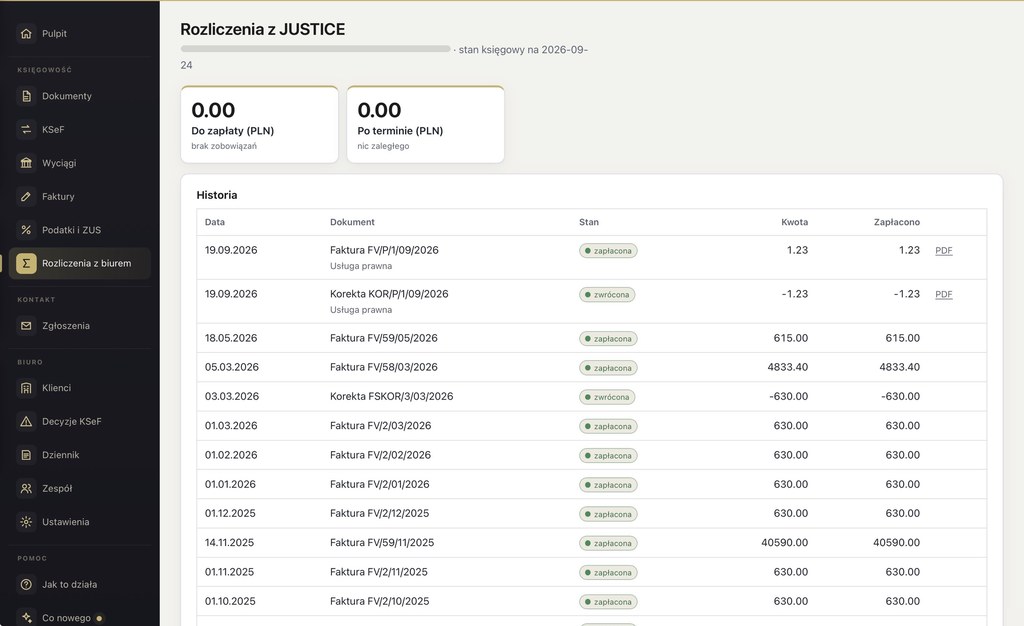Image resolution: width=1024 pixels, height=626 pixels.
Task: Download PDF for Faktura FV/P/1/09/2026
Action: (944, 251)
